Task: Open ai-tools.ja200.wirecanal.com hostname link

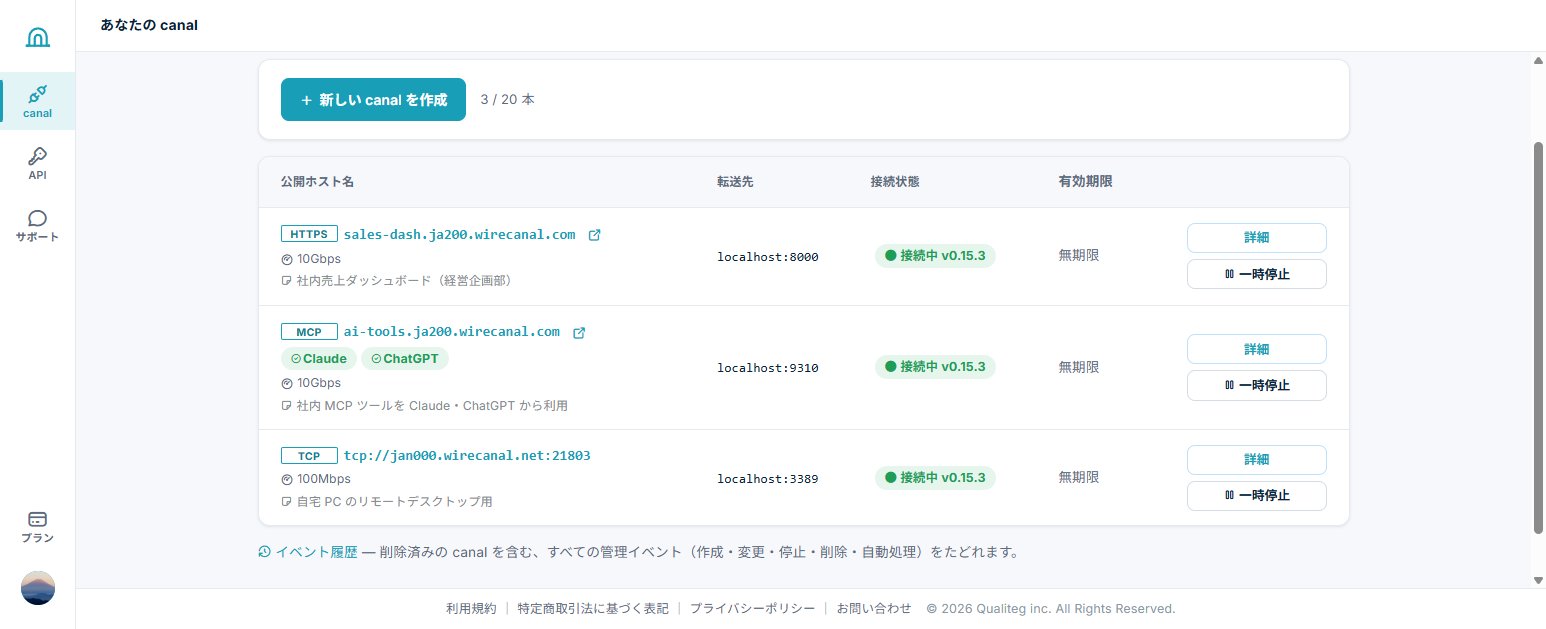Action: (452, 331)
